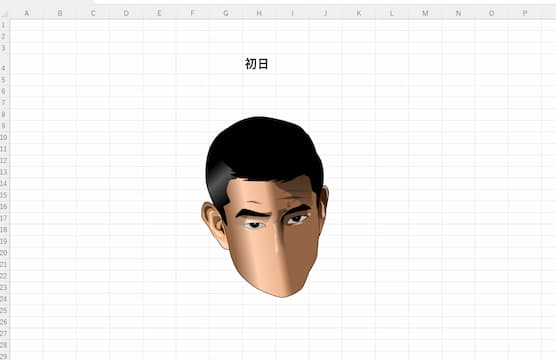Select row 22 header

coord(5,276)
